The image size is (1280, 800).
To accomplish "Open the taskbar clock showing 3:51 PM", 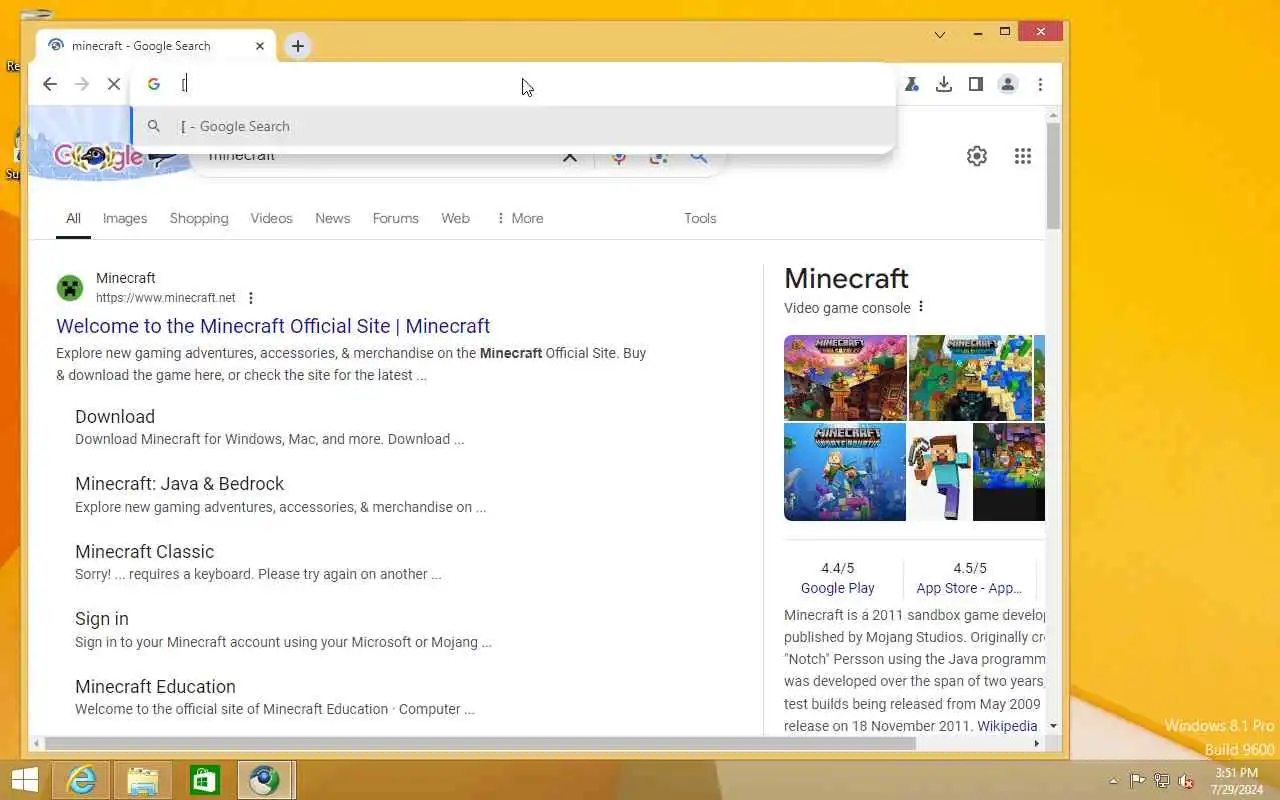I will point(1237,780).
